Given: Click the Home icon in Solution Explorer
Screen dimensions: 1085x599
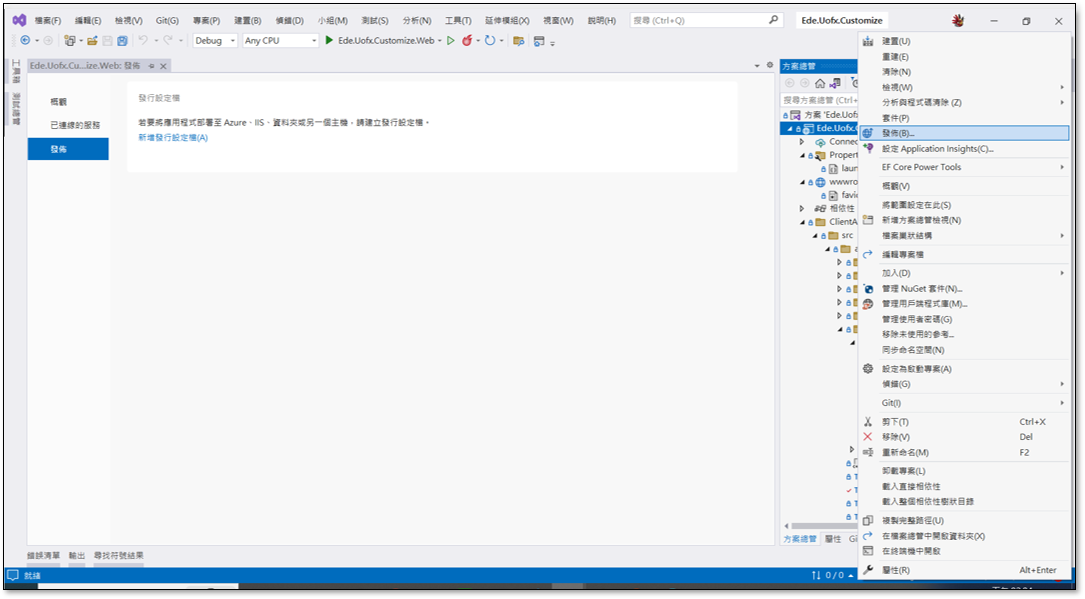Looking at the screenshot, I should click(820, 83).
